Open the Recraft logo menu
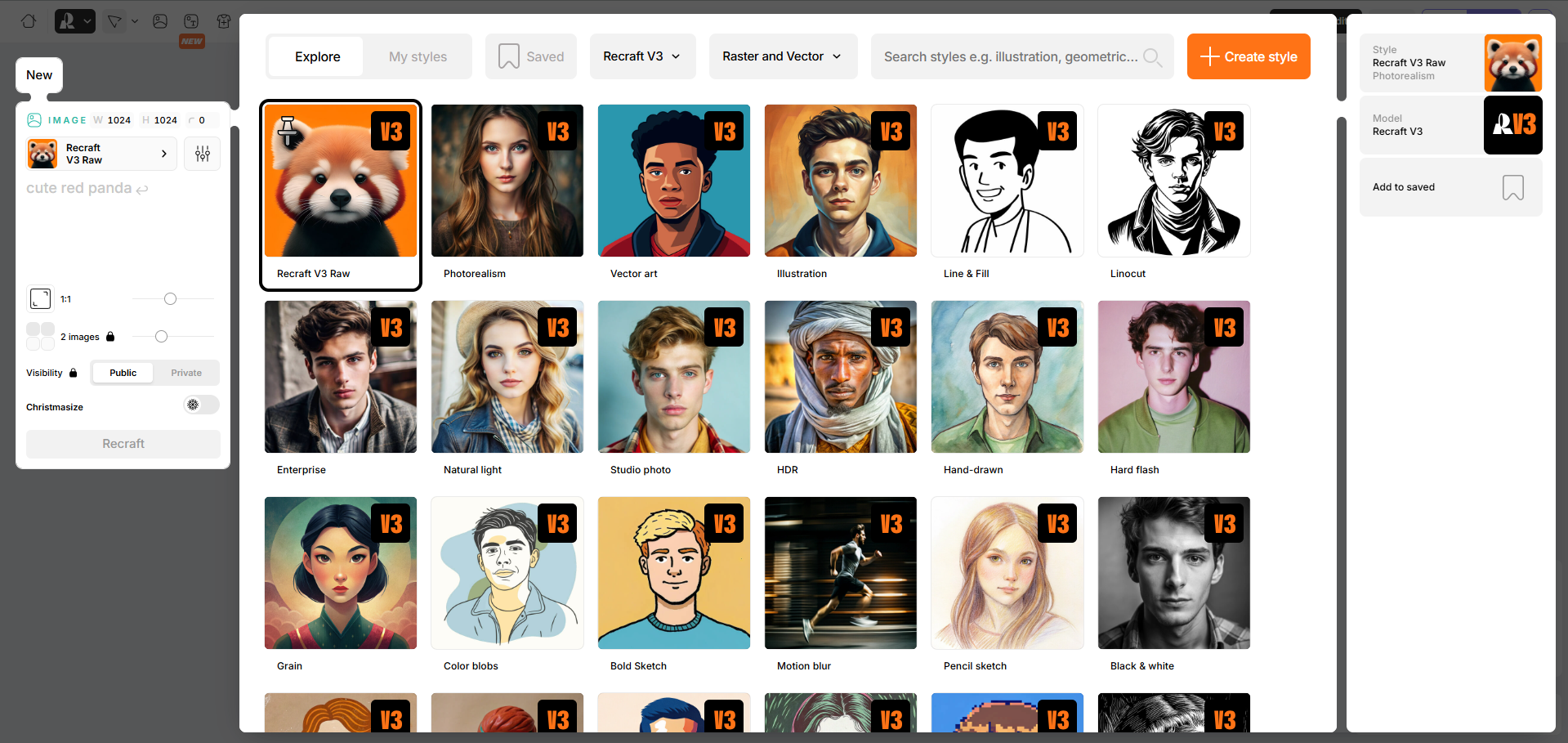 click(x=75, y=21)
